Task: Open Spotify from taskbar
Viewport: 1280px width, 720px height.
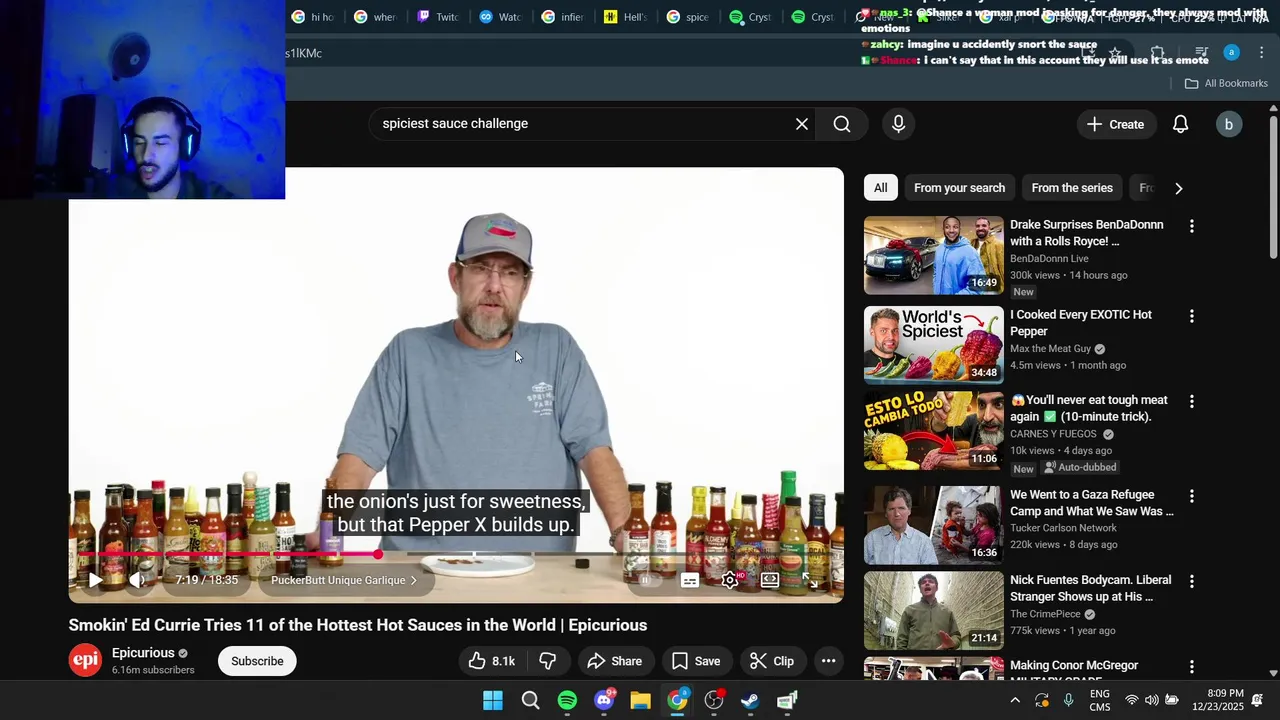Action: (567, 700)
